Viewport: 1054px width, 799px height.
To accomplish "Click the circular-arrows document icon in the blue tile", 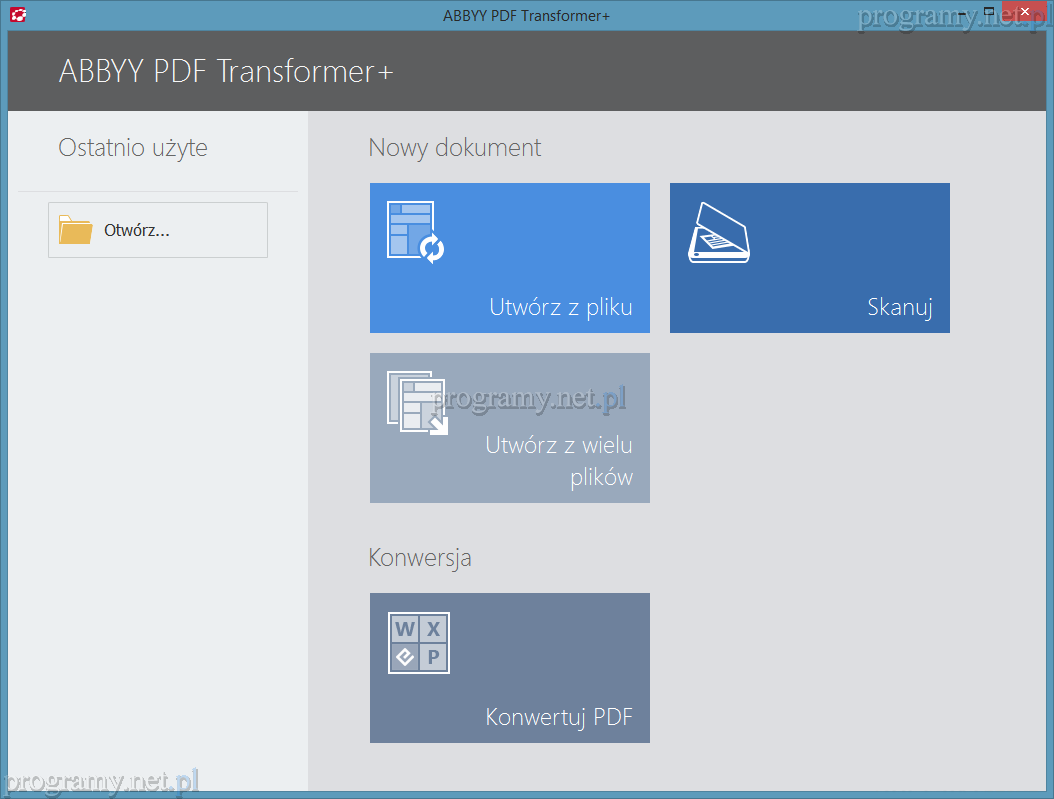I will pos(415,231).
